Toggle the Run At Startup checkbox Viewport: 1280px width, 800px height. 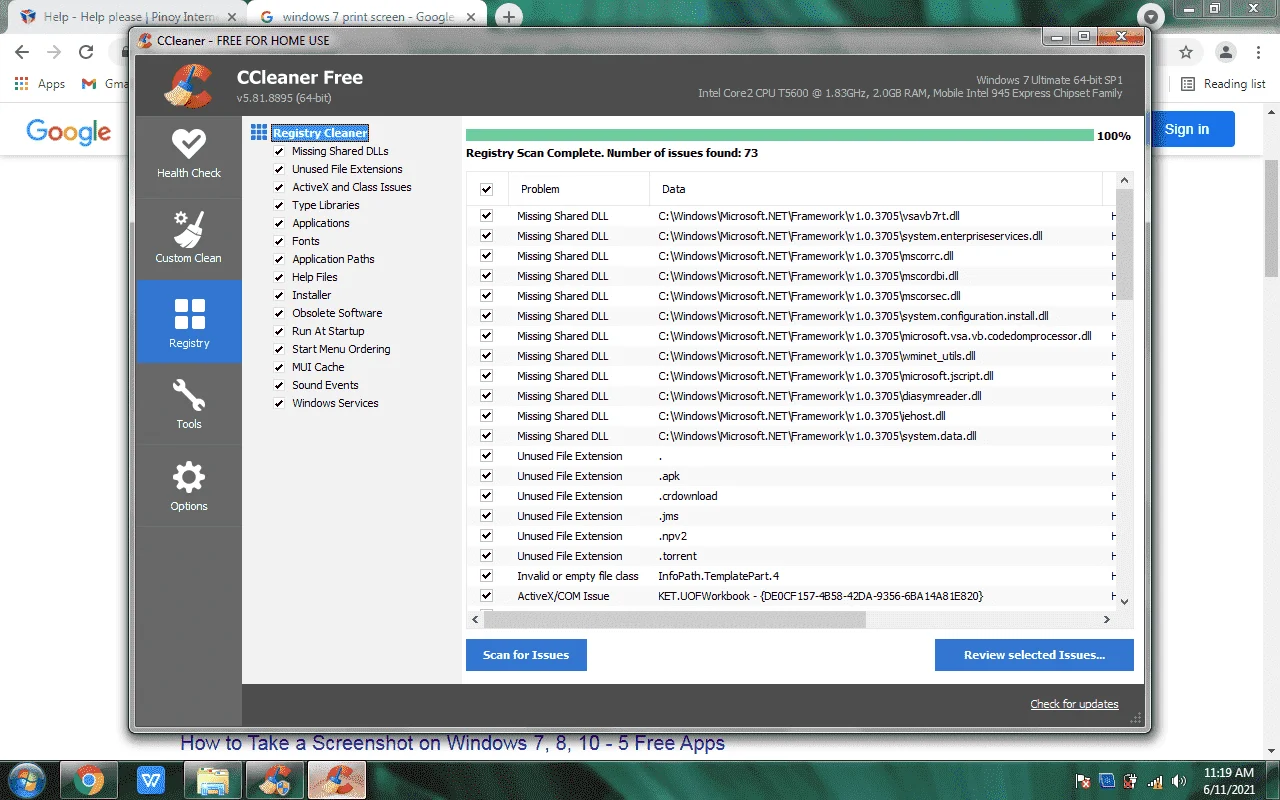[279, 332]
